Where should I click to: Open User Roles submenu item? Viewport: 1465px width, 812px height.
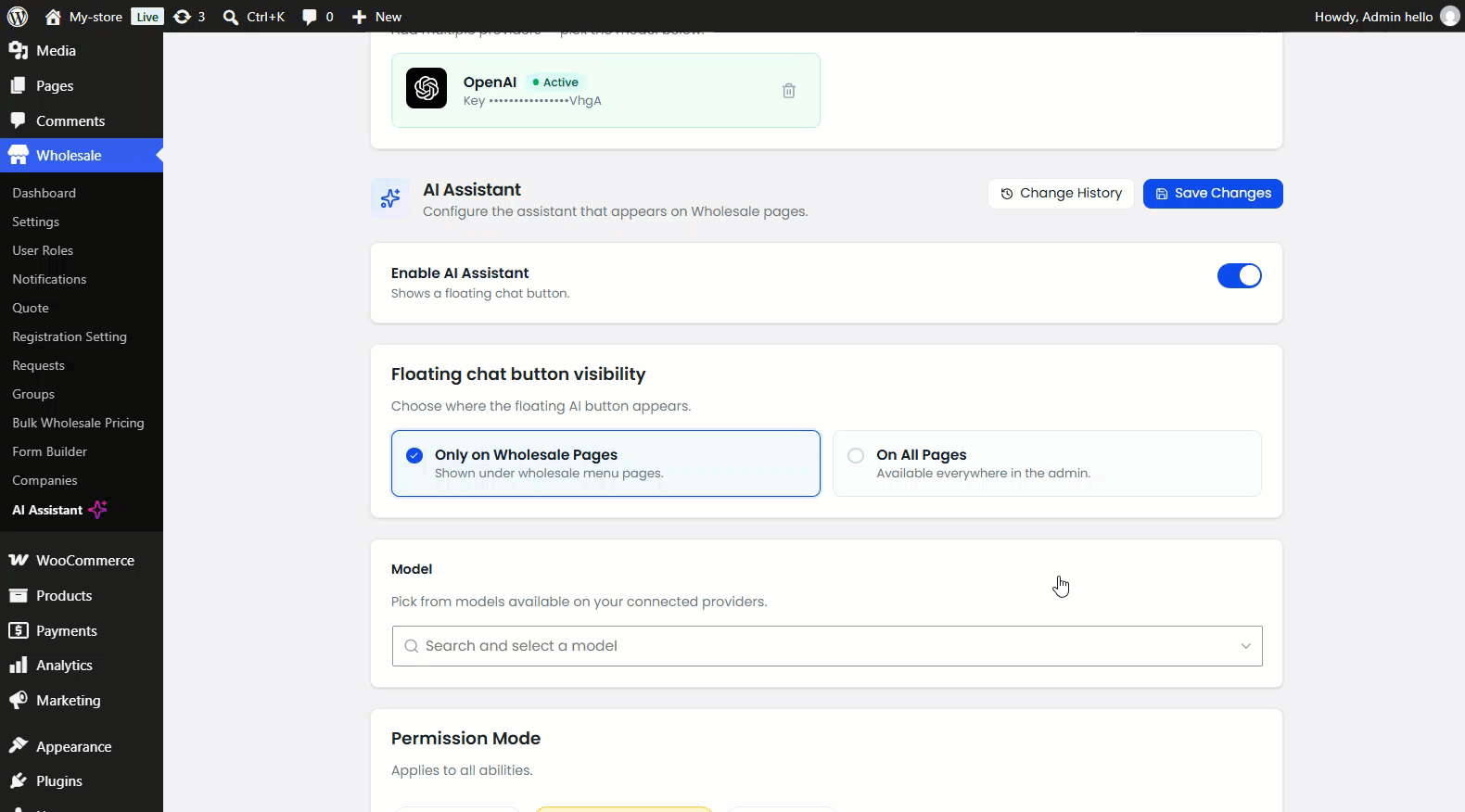(x=43, y=250)
